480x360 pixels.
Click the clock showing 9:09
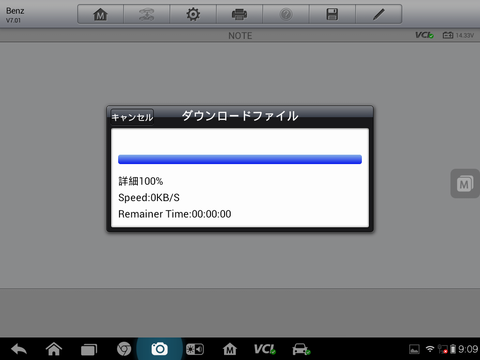click(x=468, y=349)
